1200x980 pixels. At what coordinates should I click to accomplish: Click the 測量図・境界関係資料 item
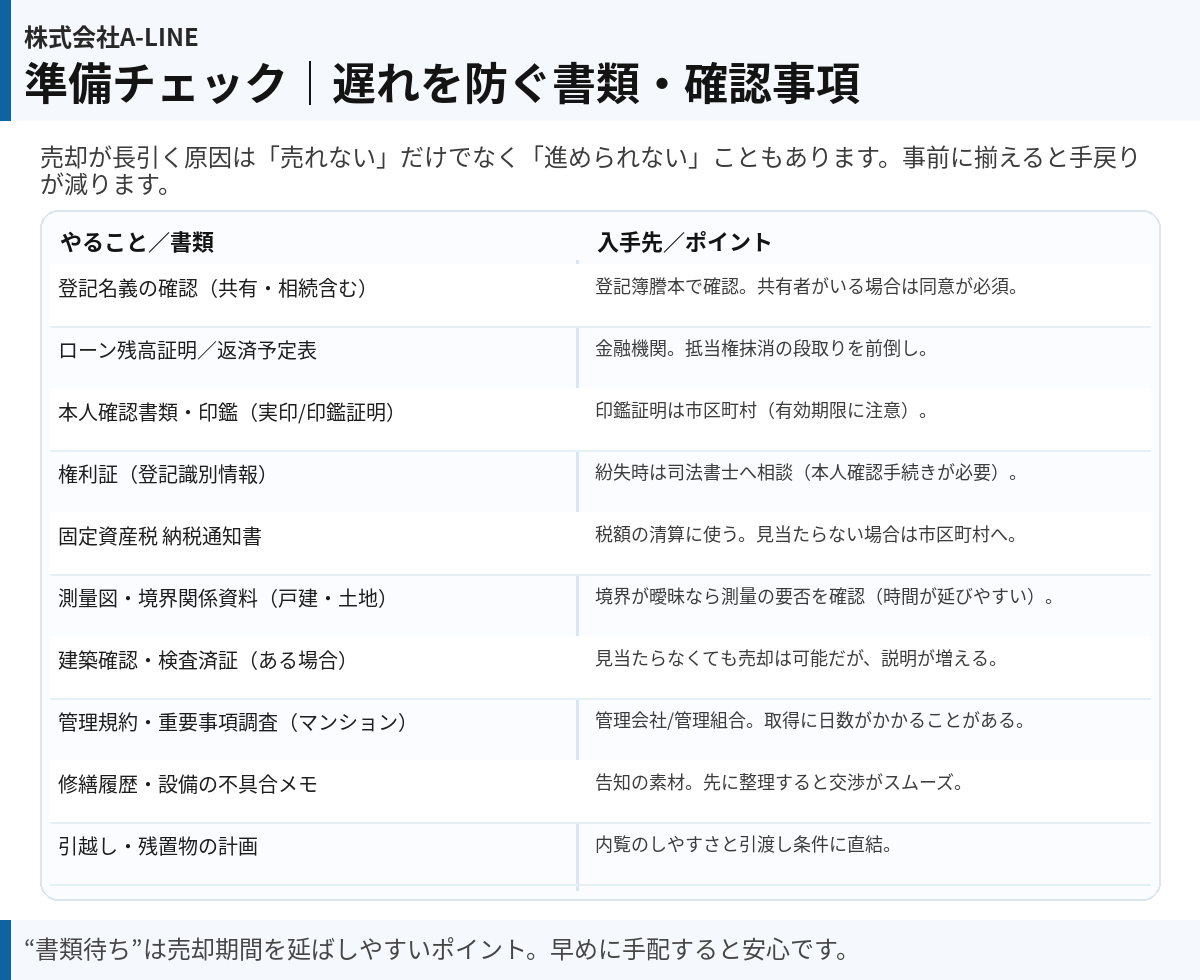click(x=222, y=599)
